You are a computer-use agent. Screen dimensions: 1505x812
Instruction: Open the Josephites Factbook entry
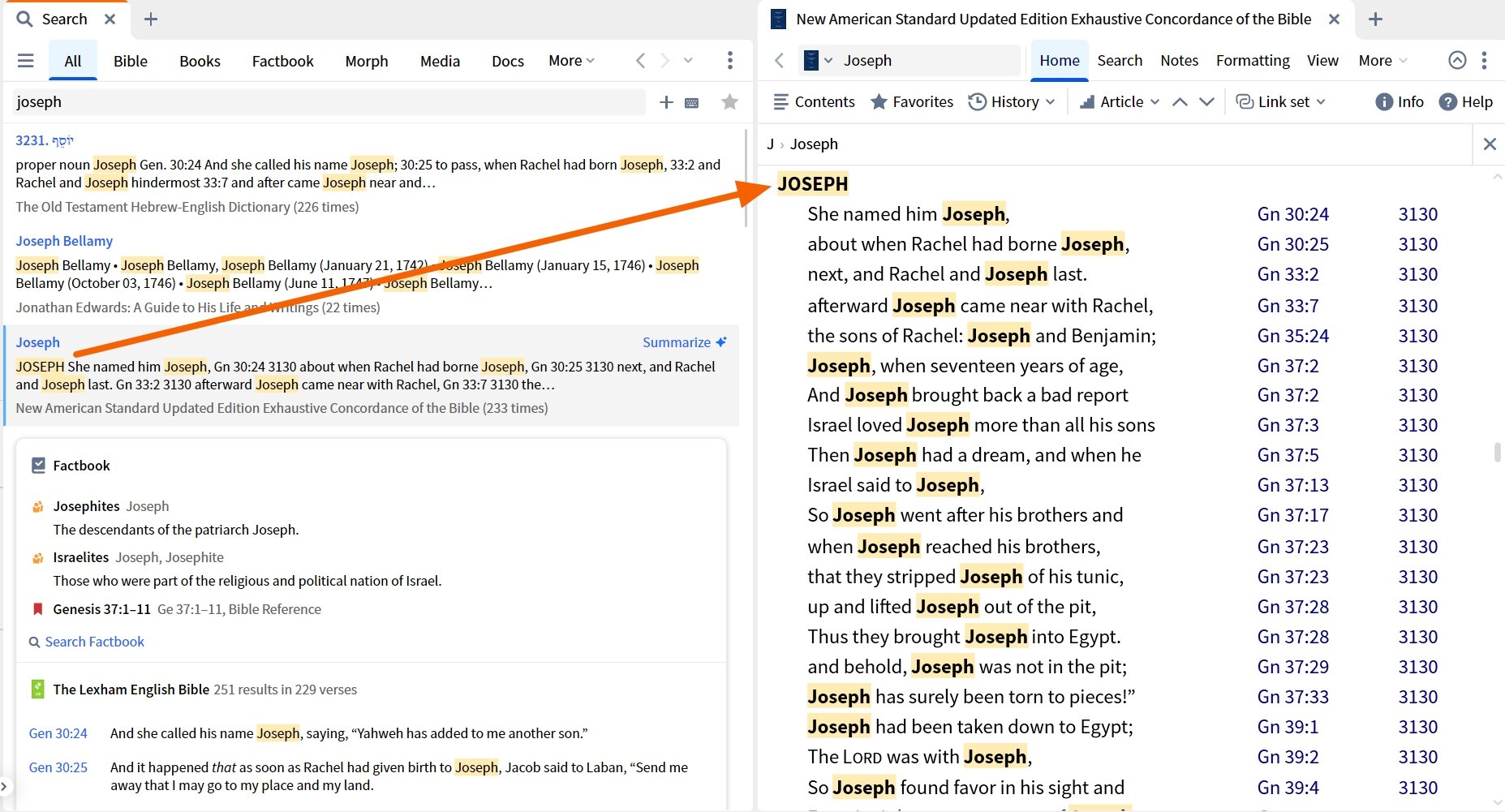(86, 506)
